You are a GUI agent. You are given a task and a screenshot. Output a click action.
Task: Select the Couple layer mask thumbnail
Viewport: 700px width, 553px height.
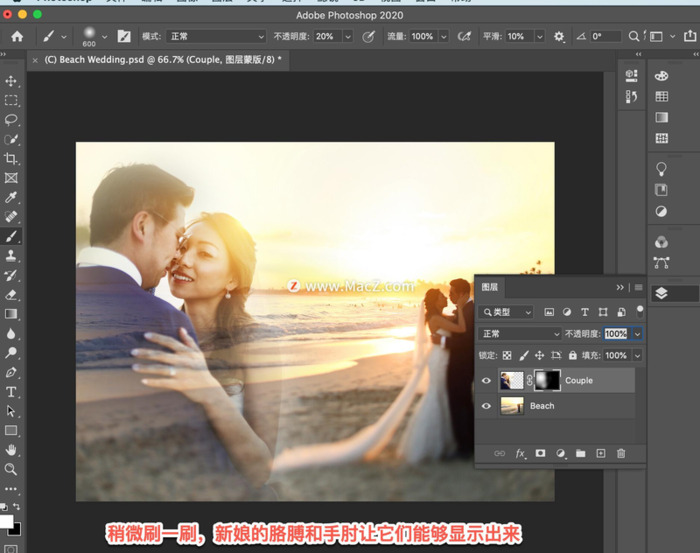(547, 381)
